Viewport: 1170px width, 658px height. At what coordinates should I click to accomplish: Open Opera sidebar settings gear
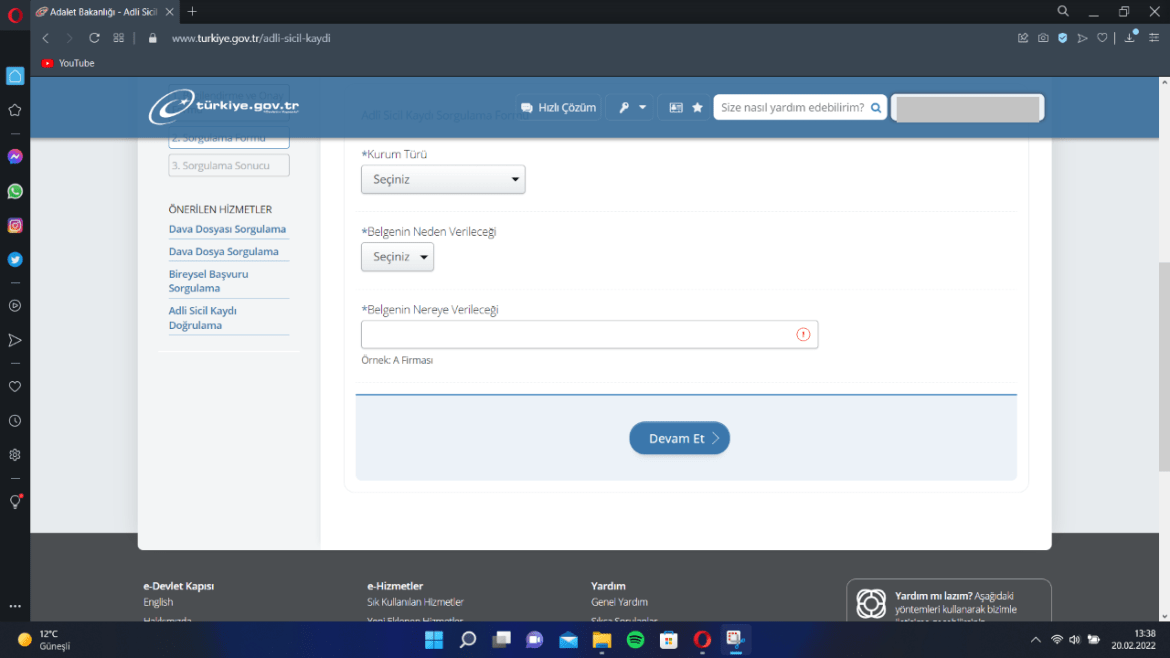(x=15, y=454)
